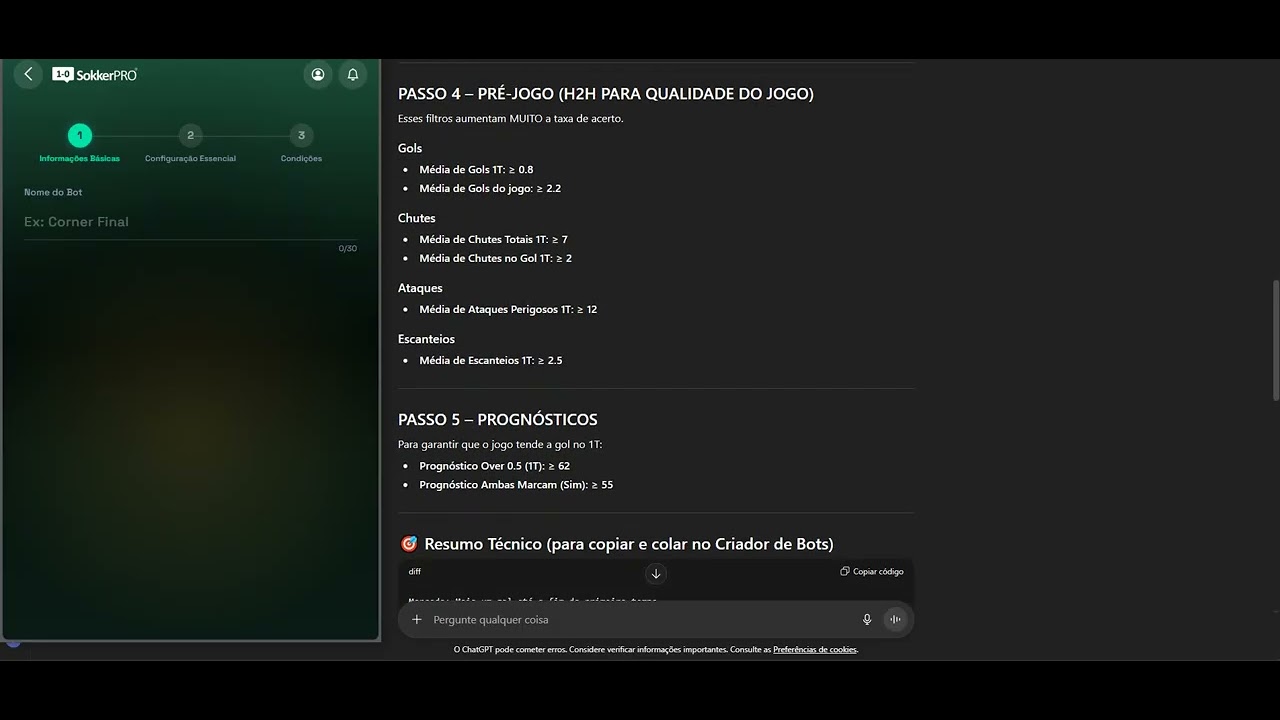This screenshot has width=1280, height=720.
Task: Open the SokkerPRO logo home
Action: point(95,75)
